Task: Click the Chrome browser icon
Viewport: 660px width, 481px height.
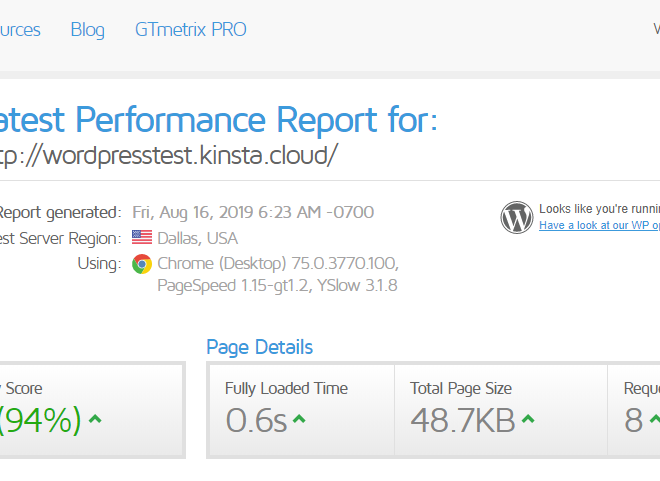Action: point(142,264)
